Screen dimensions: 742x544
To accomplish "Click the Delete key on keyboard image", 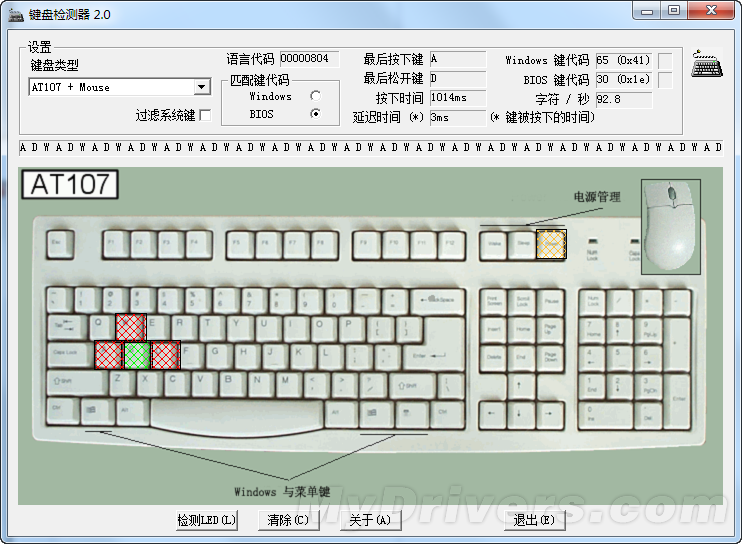I will [x=494, y=359].
